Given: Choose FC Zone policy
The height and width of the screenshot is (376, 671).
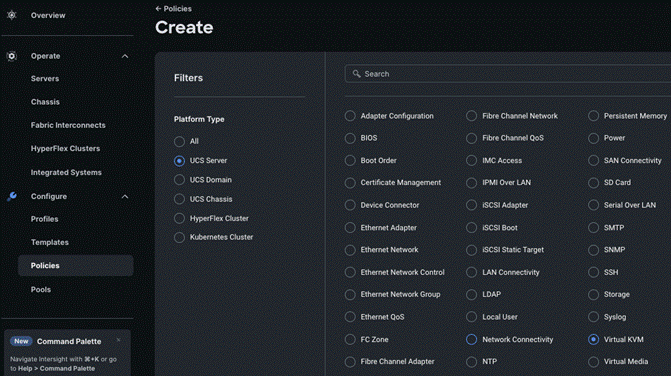Looking at the screenshot, I should click(350, 339).
